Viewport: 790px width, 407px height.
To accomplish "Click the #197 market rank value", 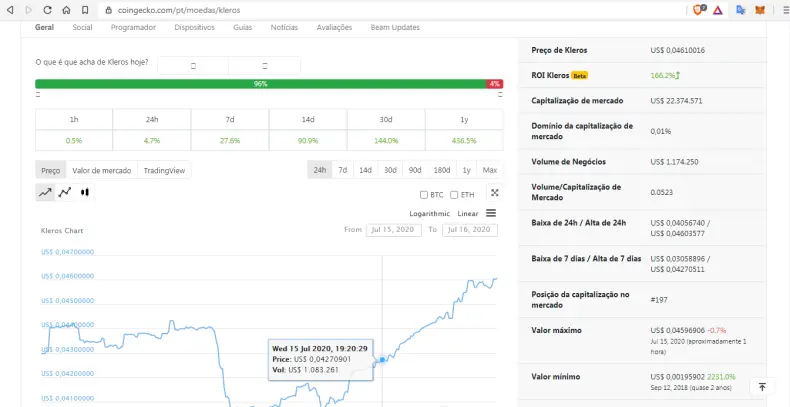I will pos(659,300).
